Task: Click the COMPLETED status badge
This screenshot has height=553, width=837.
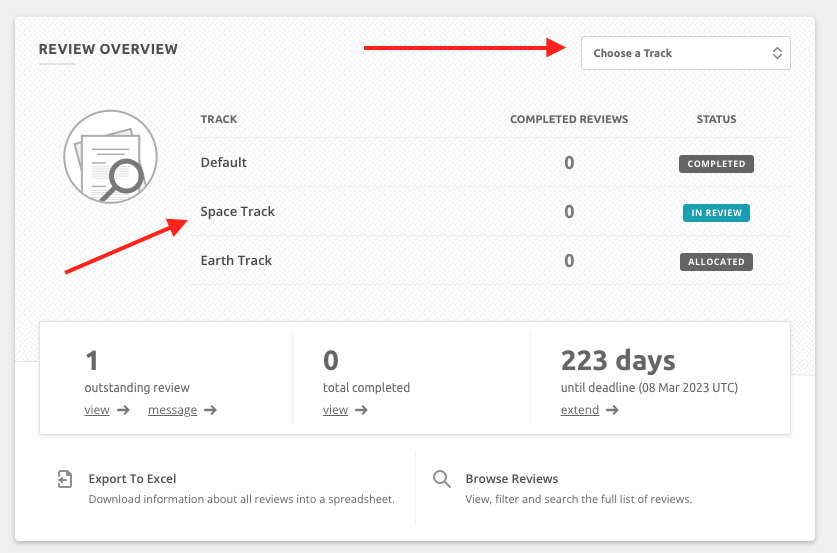Action: [x=716, y=164]
